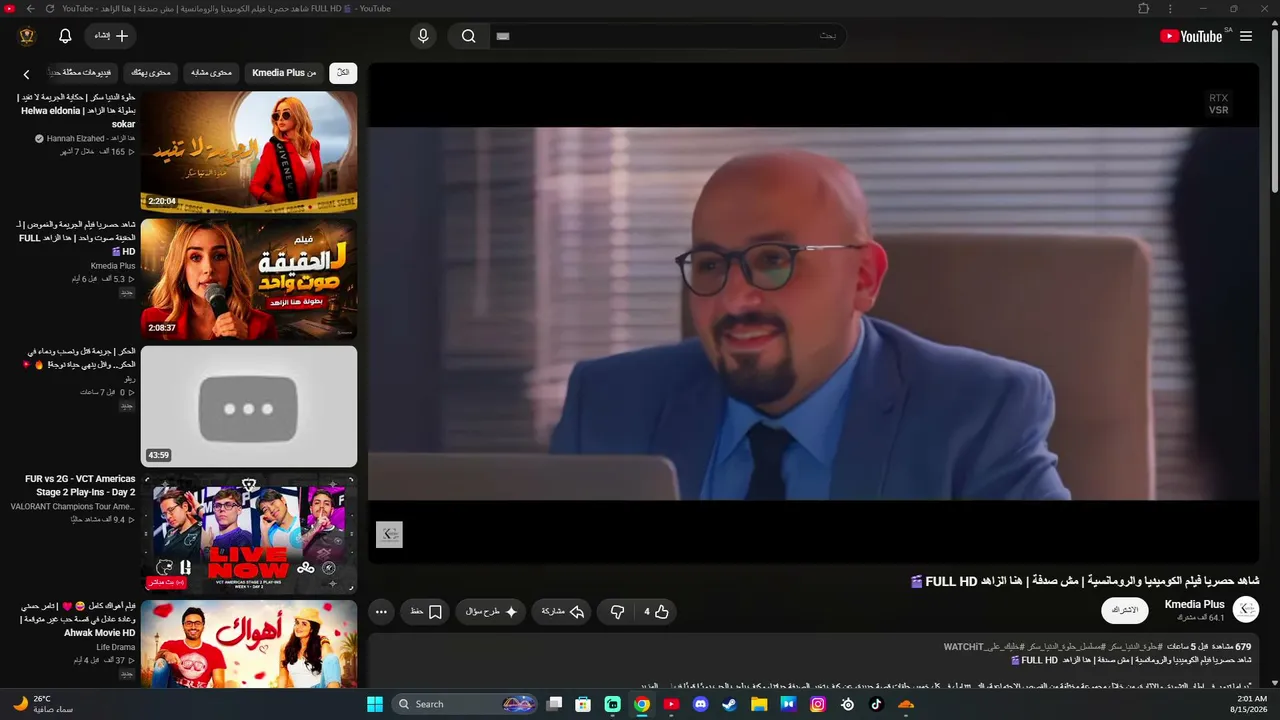Save the video to a playlist
This screenshot has height=720, width=1280.
(426, 612)
